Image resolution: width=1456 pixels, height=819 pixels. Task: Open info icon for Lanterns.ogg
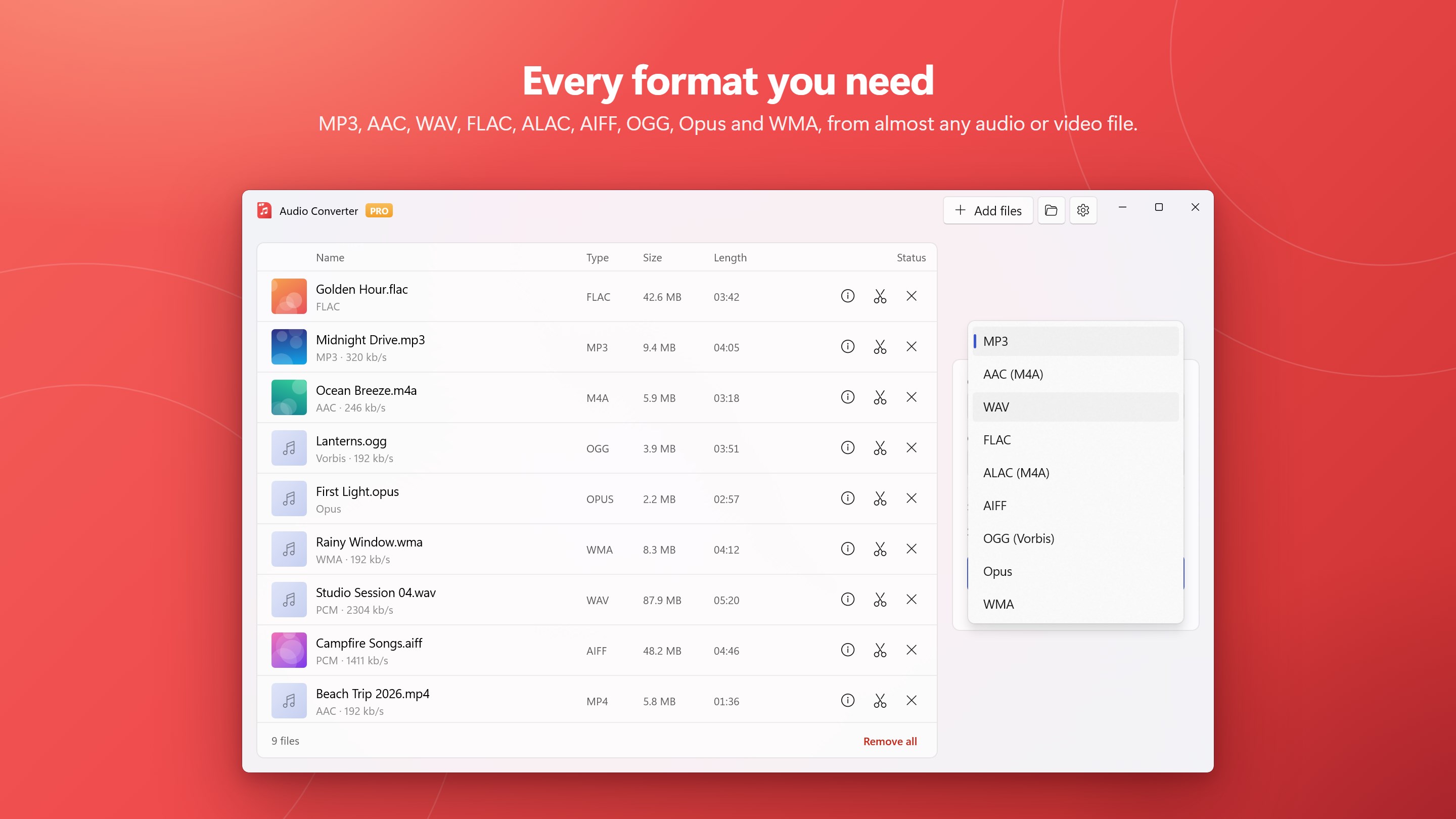pos(847,447)
